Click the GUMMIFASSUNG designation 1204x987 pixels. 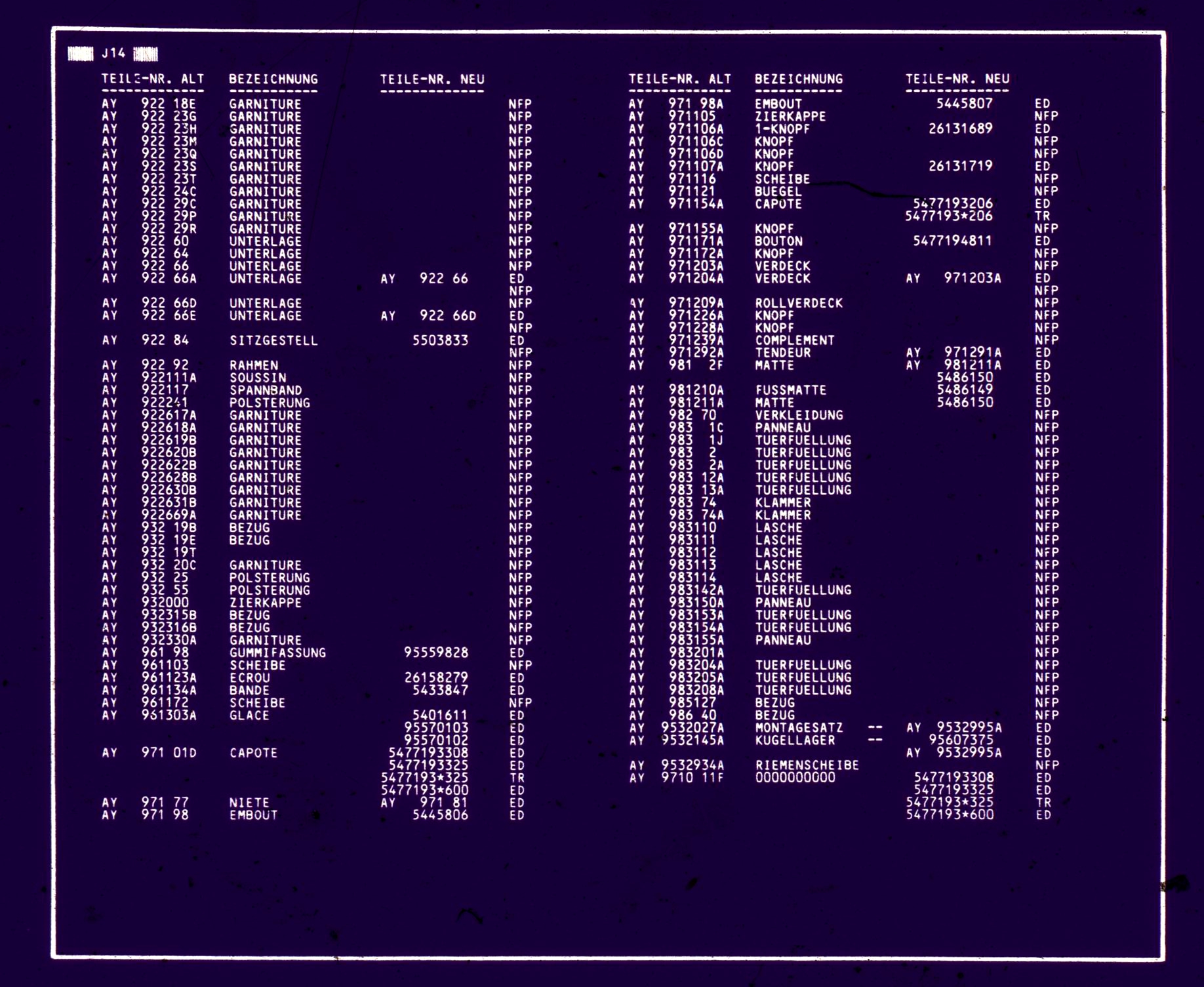click(277, 653)
